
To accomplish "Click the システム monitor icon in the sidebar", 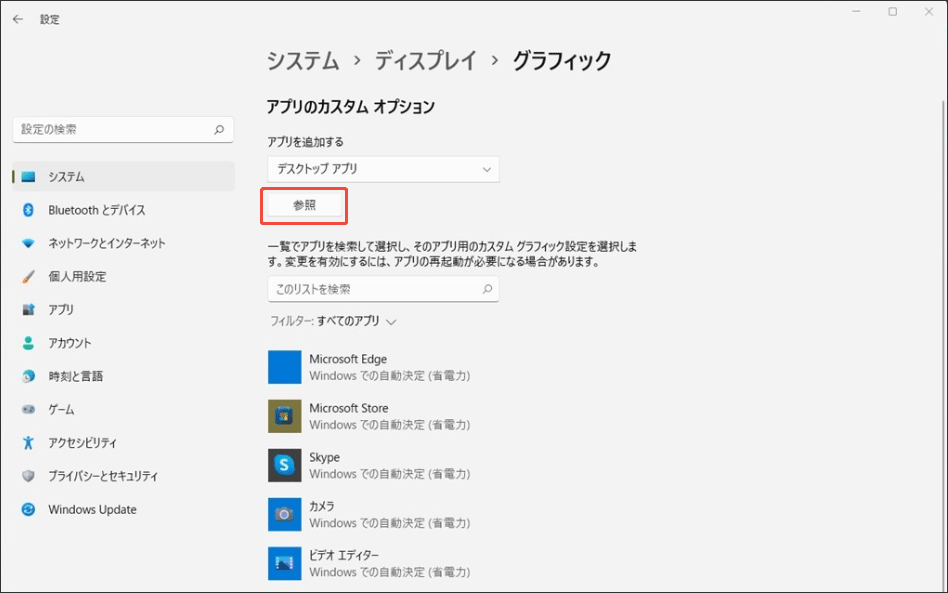I will pyautogui.click(x=28, y=177).
